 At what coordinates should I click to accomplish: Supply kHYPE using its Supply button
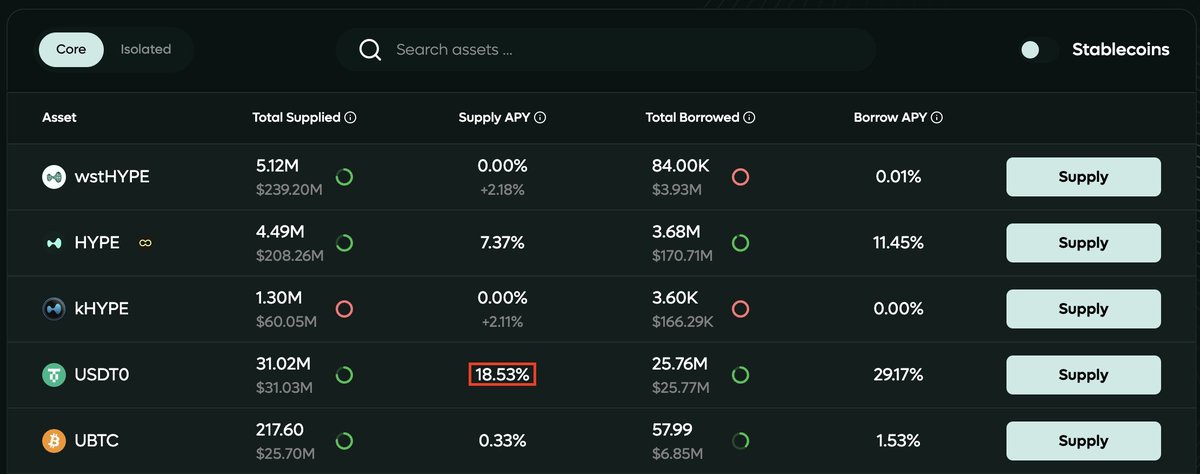point(1083,309)
